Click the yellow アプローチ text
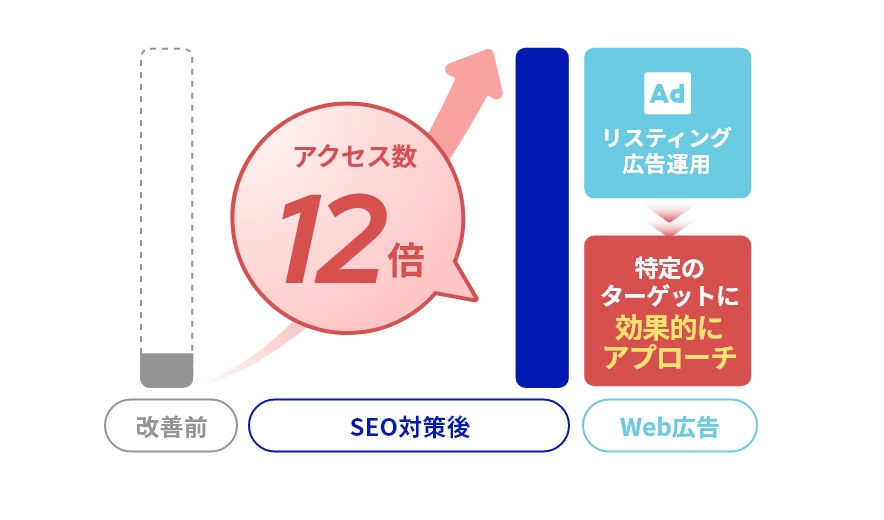 pyautogui.click(x=670, y=357)
